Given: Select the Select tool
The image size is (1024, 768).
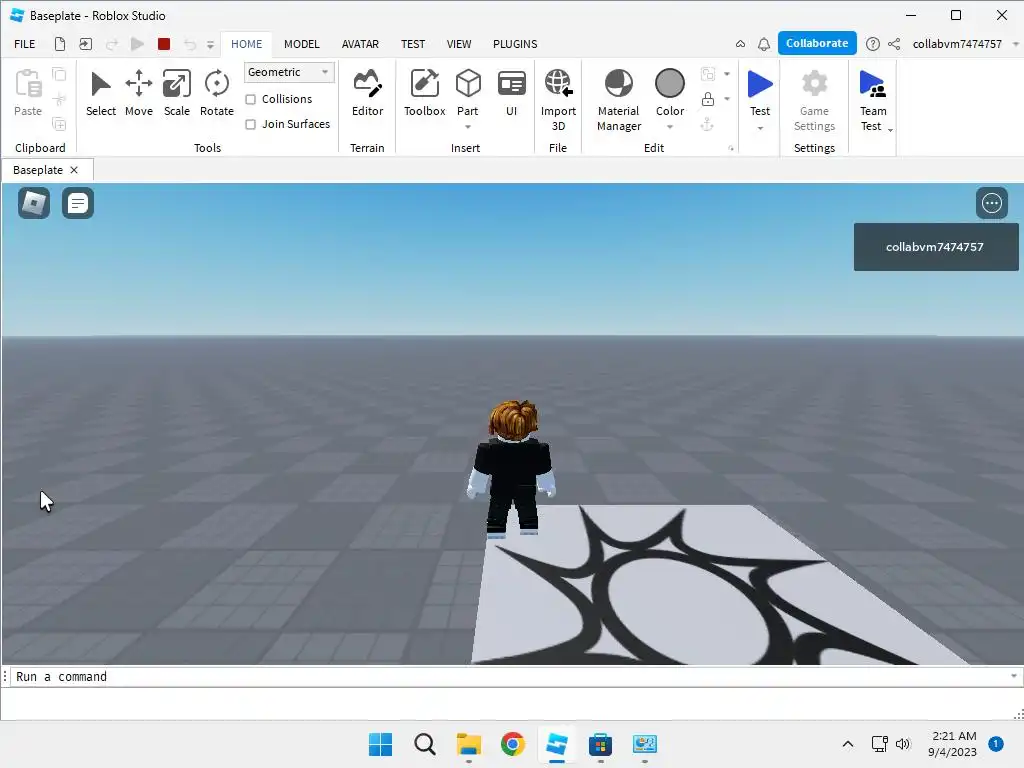Looking at the screenshot, I should coord(101,93).
